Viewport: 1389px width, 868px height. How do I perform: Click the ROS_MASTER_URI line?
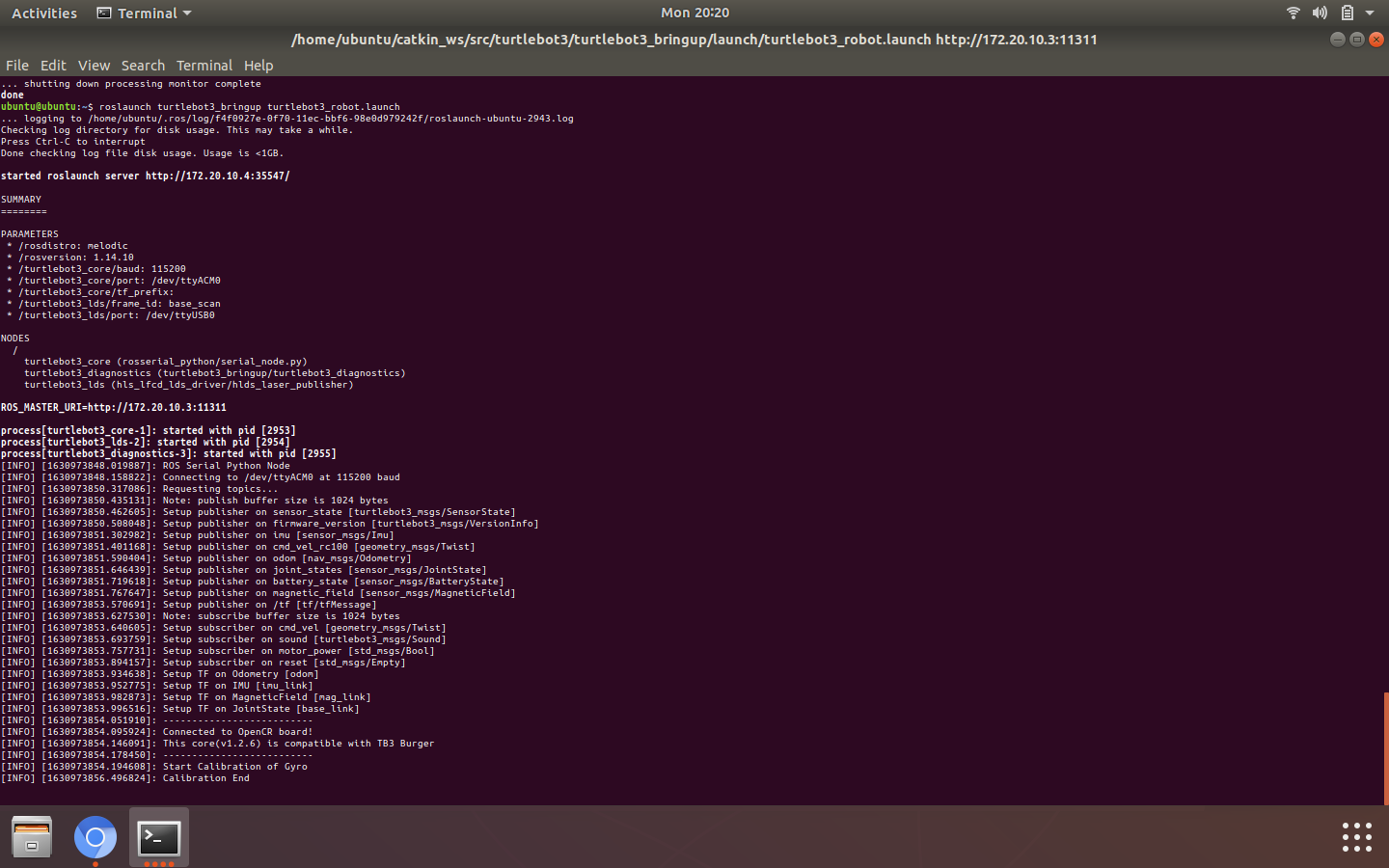114,408
